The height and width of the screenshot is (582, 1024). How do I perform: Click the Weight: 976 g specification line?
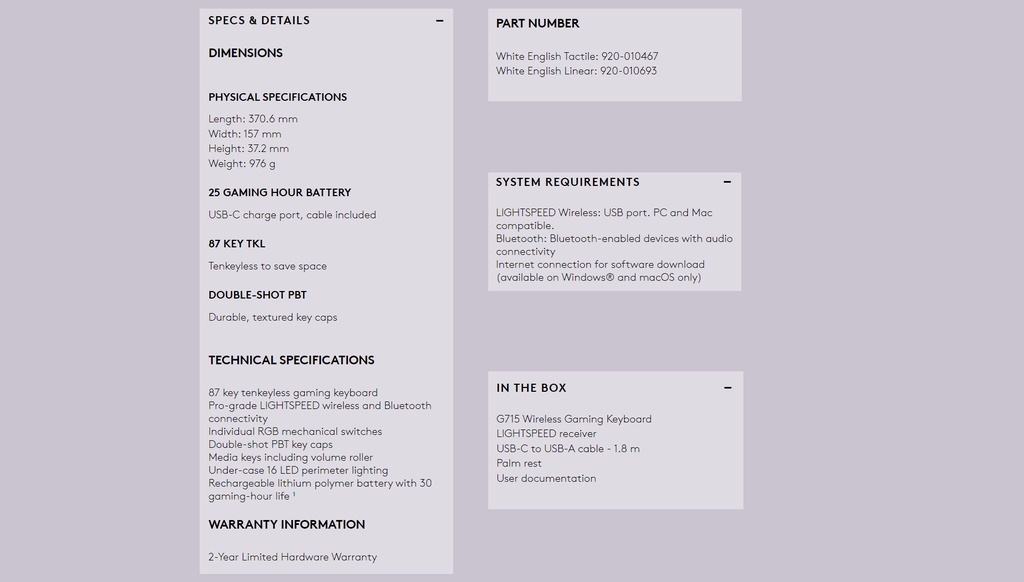[242, 164]
